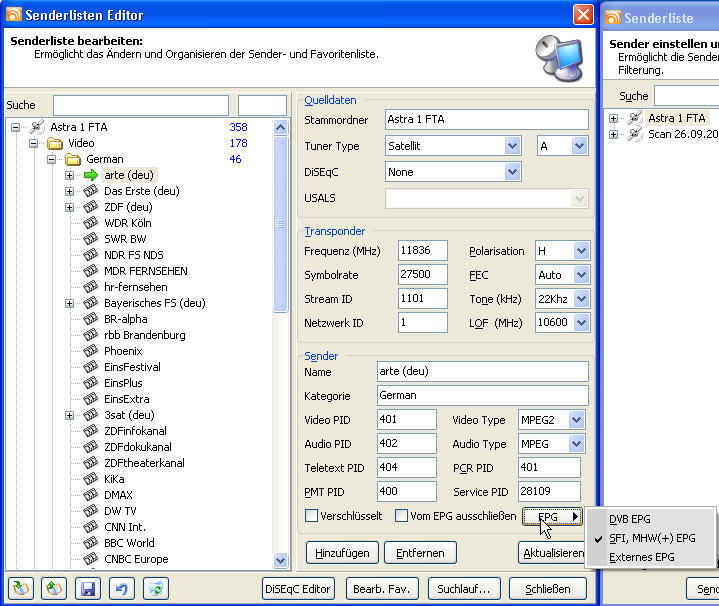
Task: Click the refresh list icon button
Action: pos(156,589)
